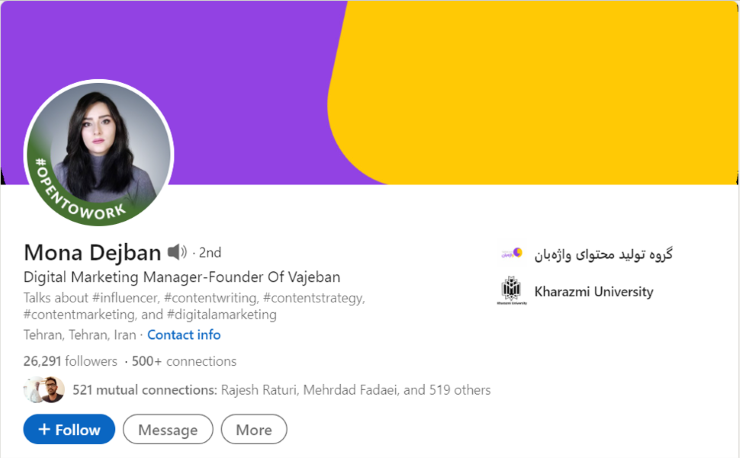This screenshot has width=740, height=458.
Task: Click the Kharazmi University logo icon
Action: click(x=512, y=291)
